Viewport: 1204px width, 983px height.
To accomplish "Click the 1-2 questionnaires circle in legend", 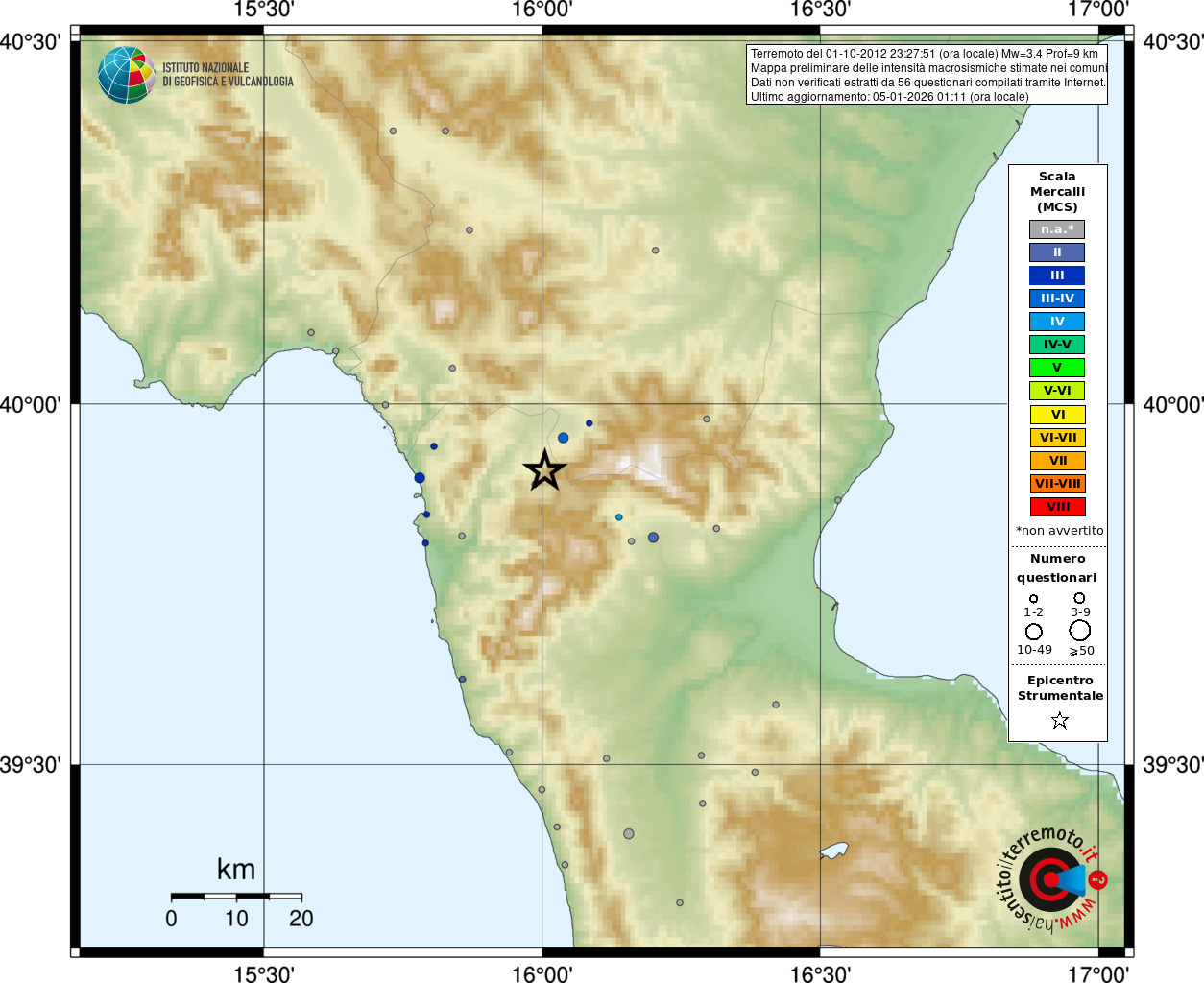I will pyautogui.click(x=1033, y=599).
